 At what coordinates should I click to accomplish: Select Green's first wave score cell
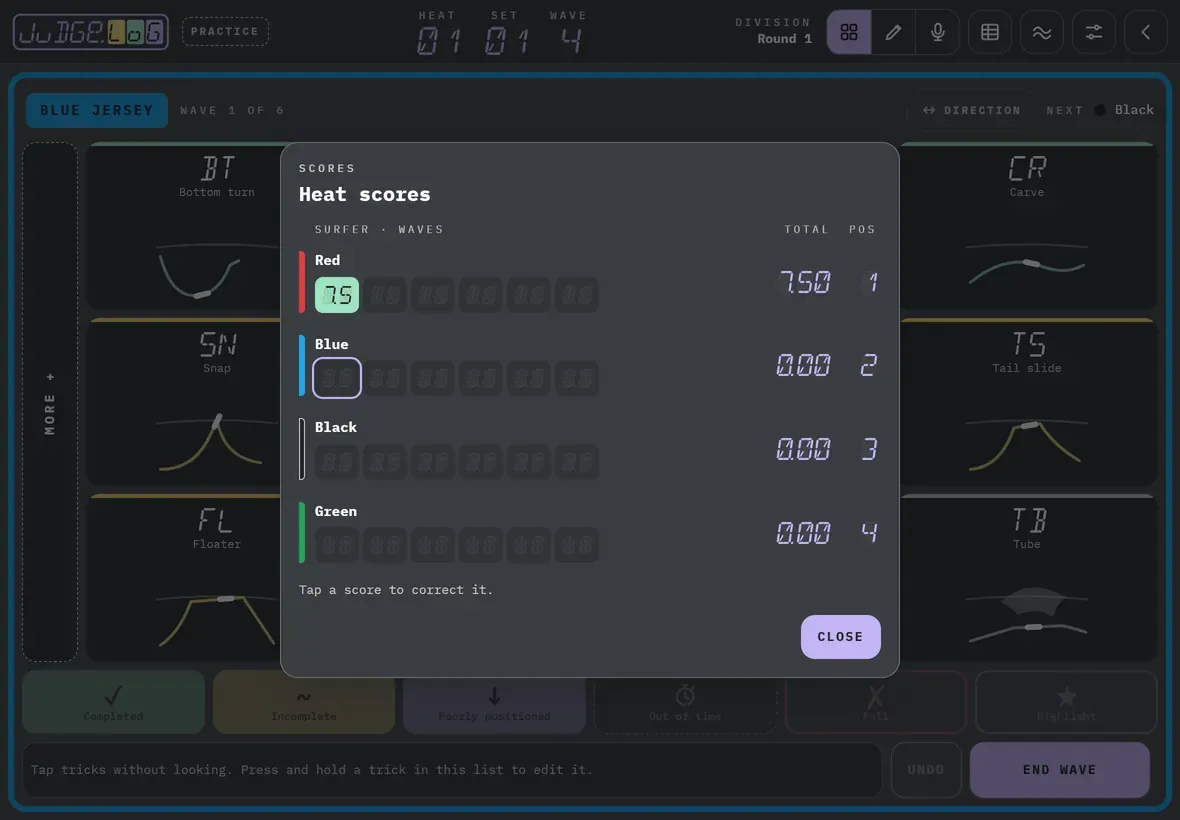(x=336, y=545)
